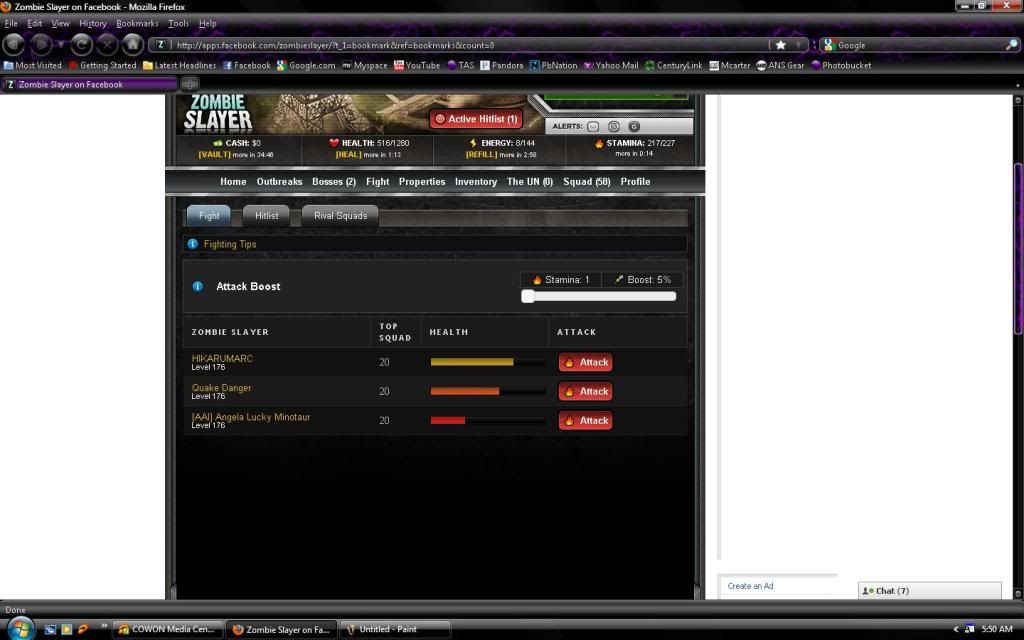Select the Fight sub-tab
Screen dimensions: 1024x640
pyautogui.click(x=209, y=216)
